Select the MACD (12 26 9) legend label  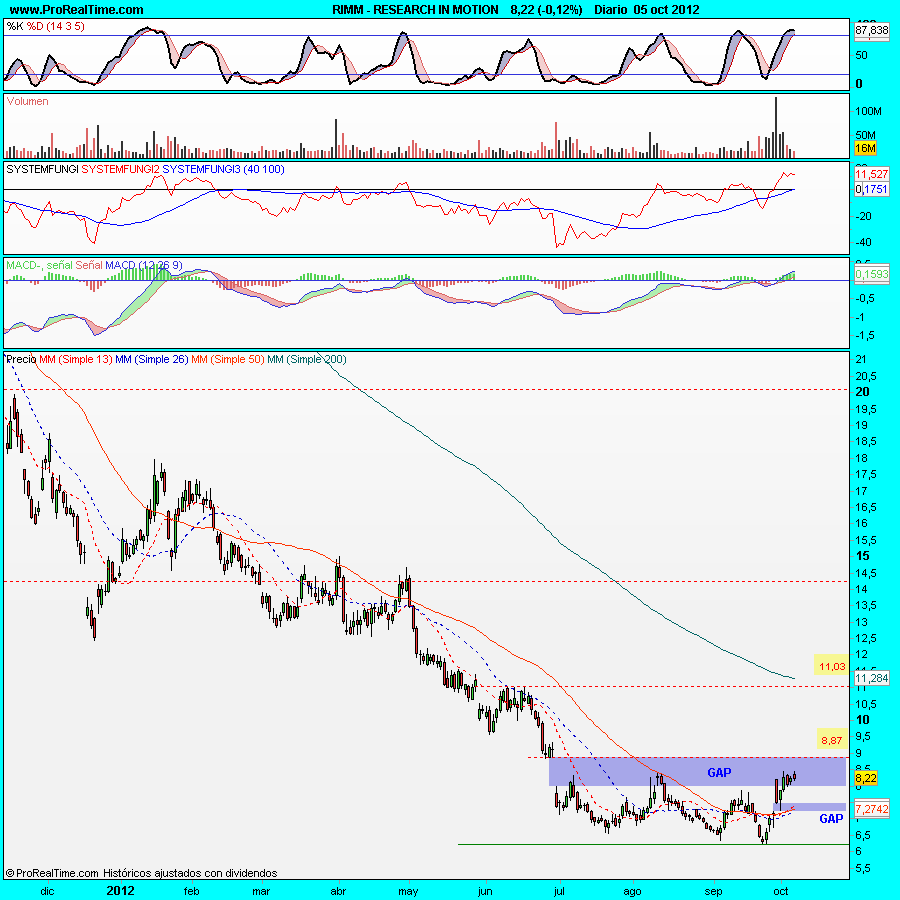click(x=143, y=265)
